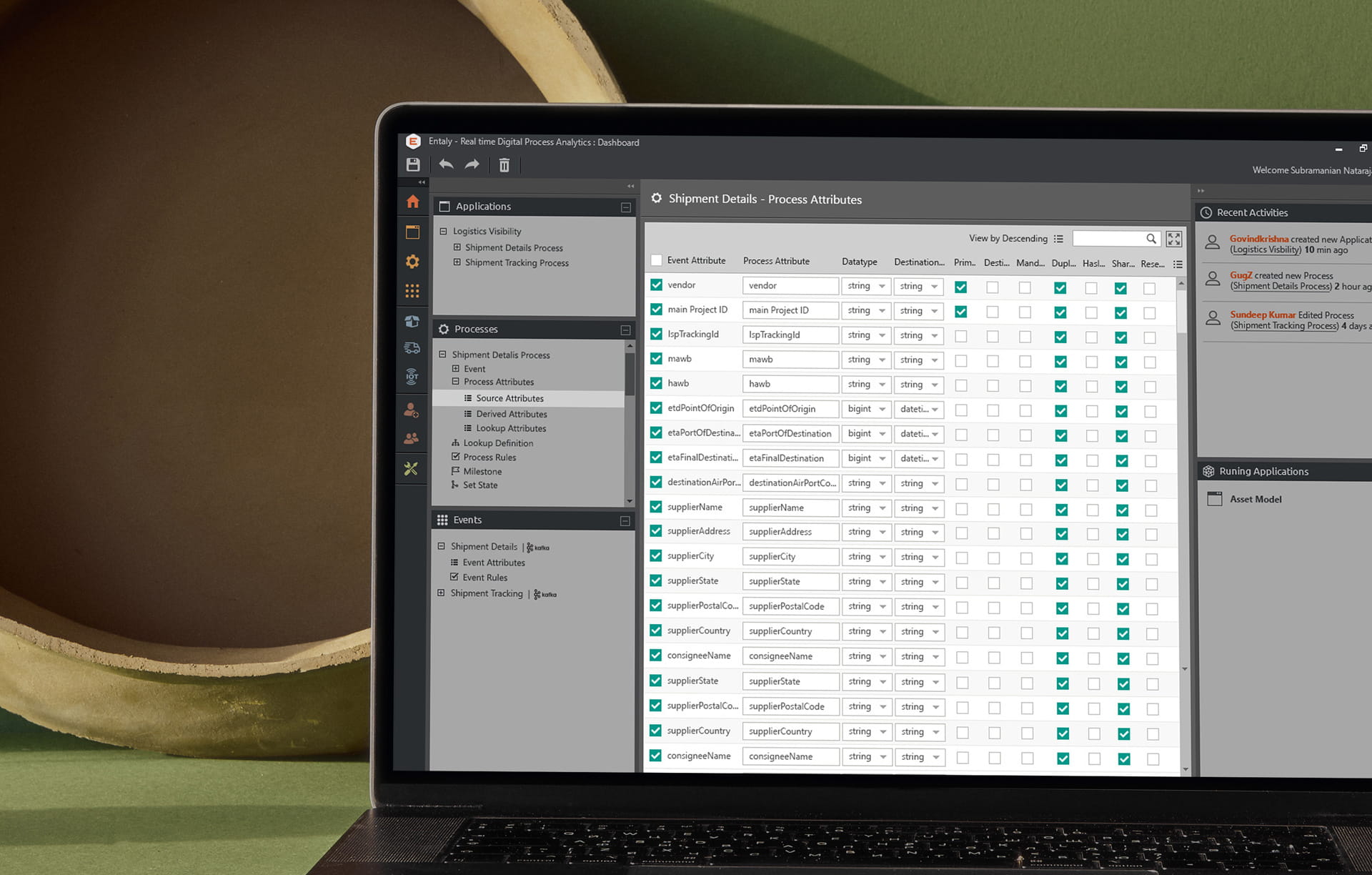This screenshot has width=1372, height=875.
Task: Edit the vendor Process Attribute field
Action: tap(790, 286)
